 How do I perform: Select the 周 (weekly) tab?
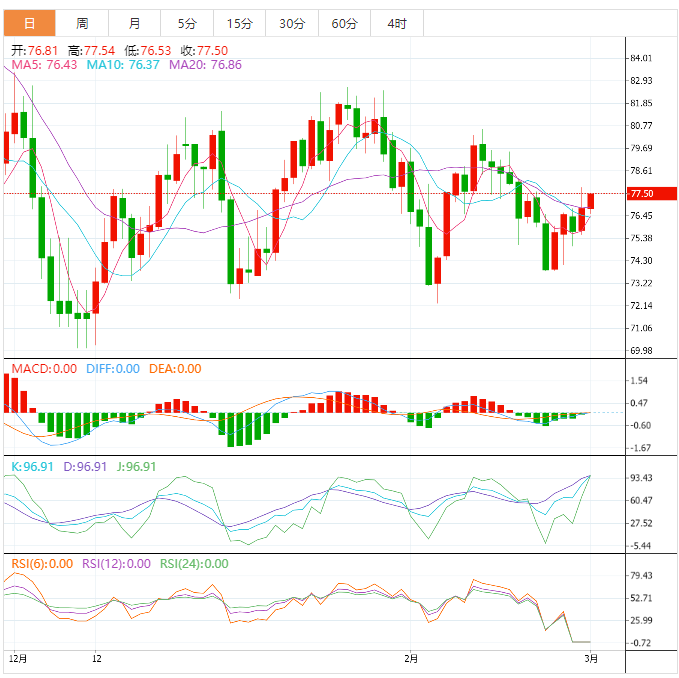(82, 23)
